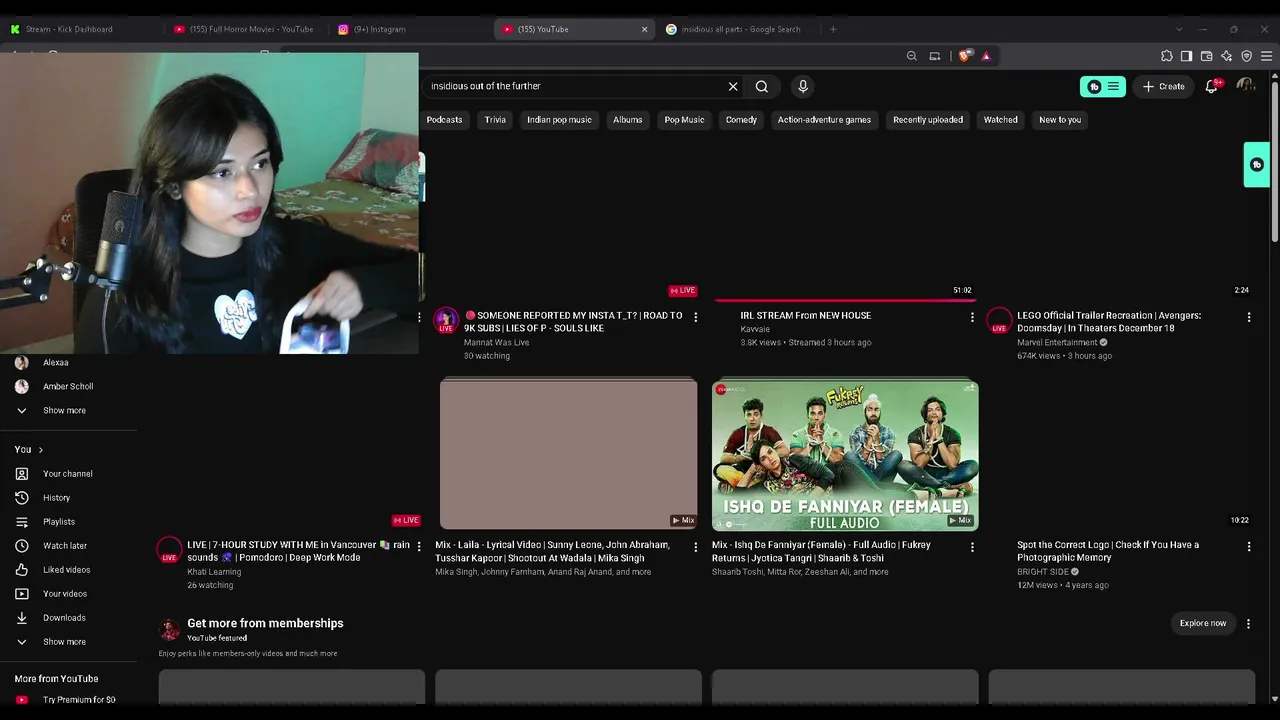Select the Podcasts filter chip
The image size is (1280, 720).
pos(445,120)
